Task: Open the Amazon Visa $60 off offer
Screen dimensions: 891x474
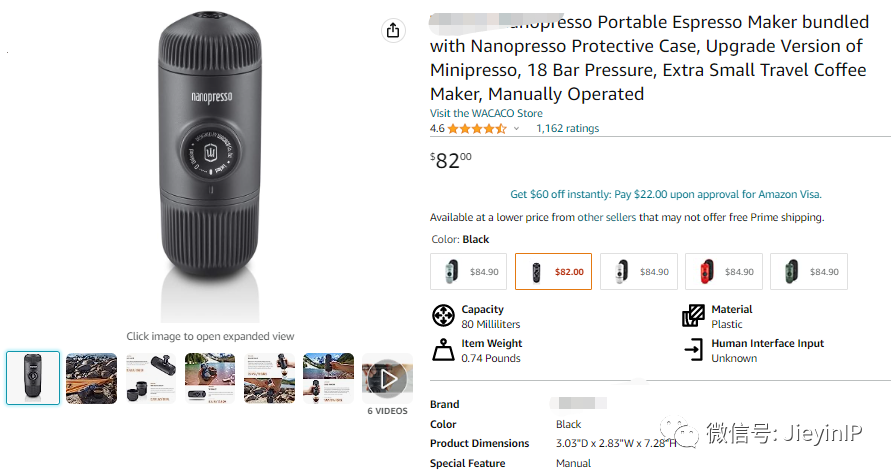Action: (x=666, y=194)
